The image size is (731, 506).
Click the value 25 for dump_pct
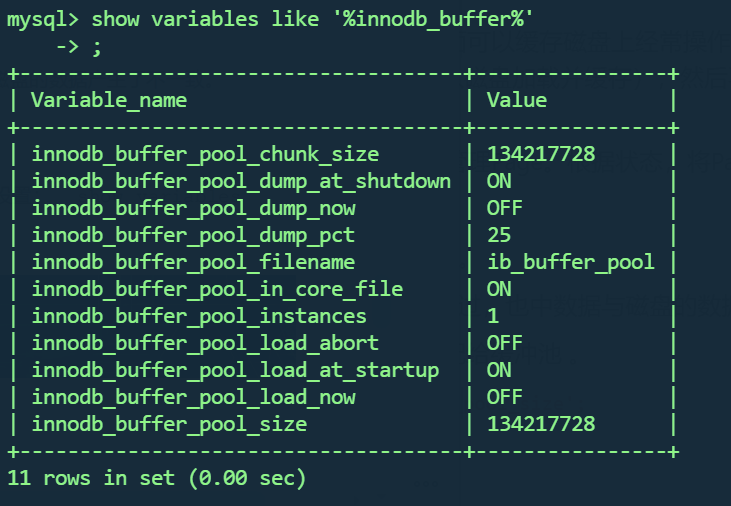click(499, 235)
